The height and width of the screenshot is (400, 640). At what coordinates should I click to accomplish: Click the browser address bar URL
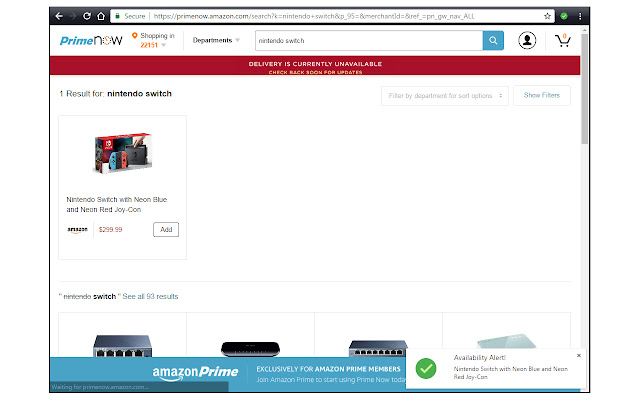[313, 16]
